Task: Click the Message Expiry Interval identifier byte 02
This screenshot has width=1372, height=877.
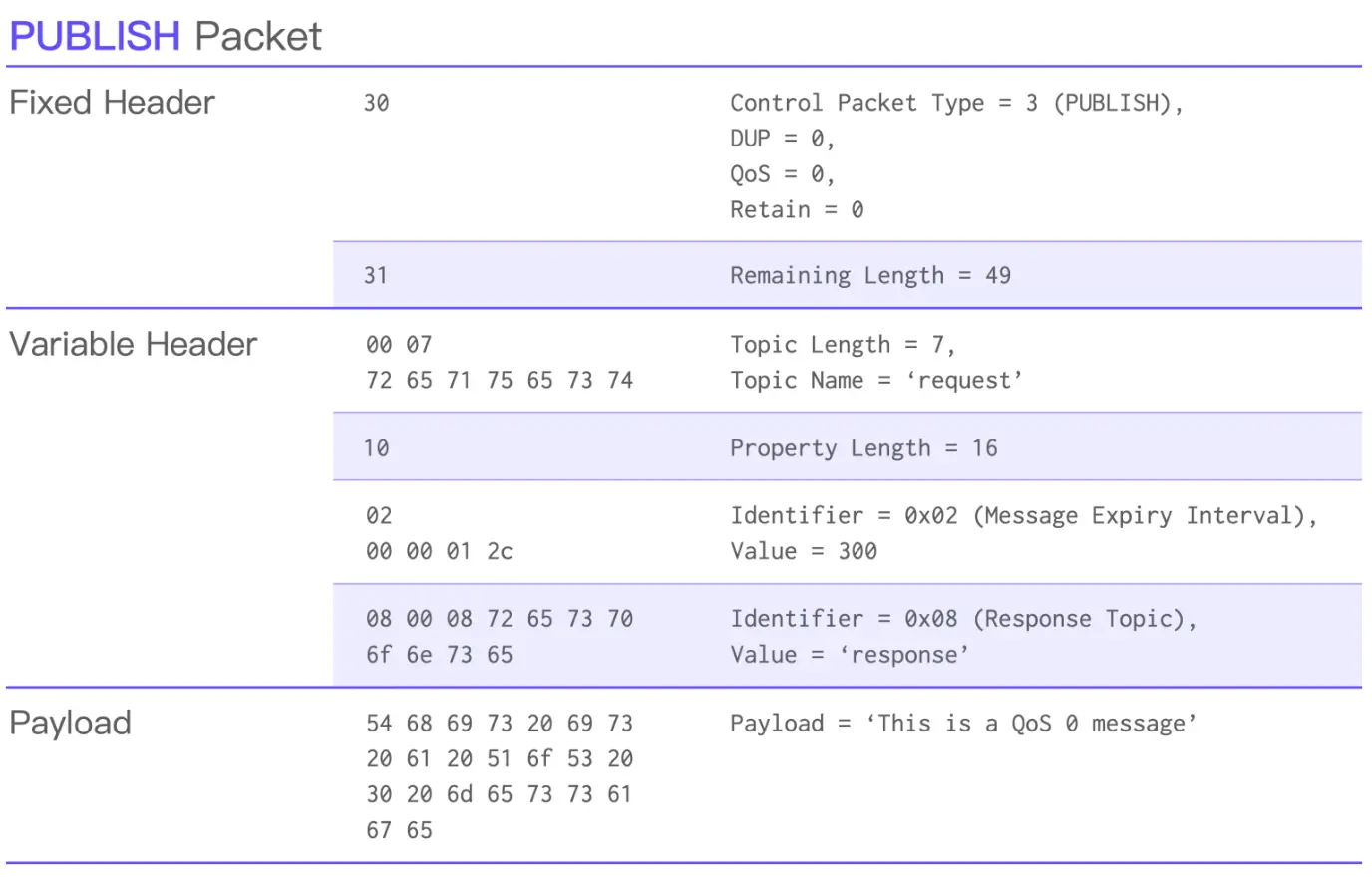Action: [x=379, y=516]
